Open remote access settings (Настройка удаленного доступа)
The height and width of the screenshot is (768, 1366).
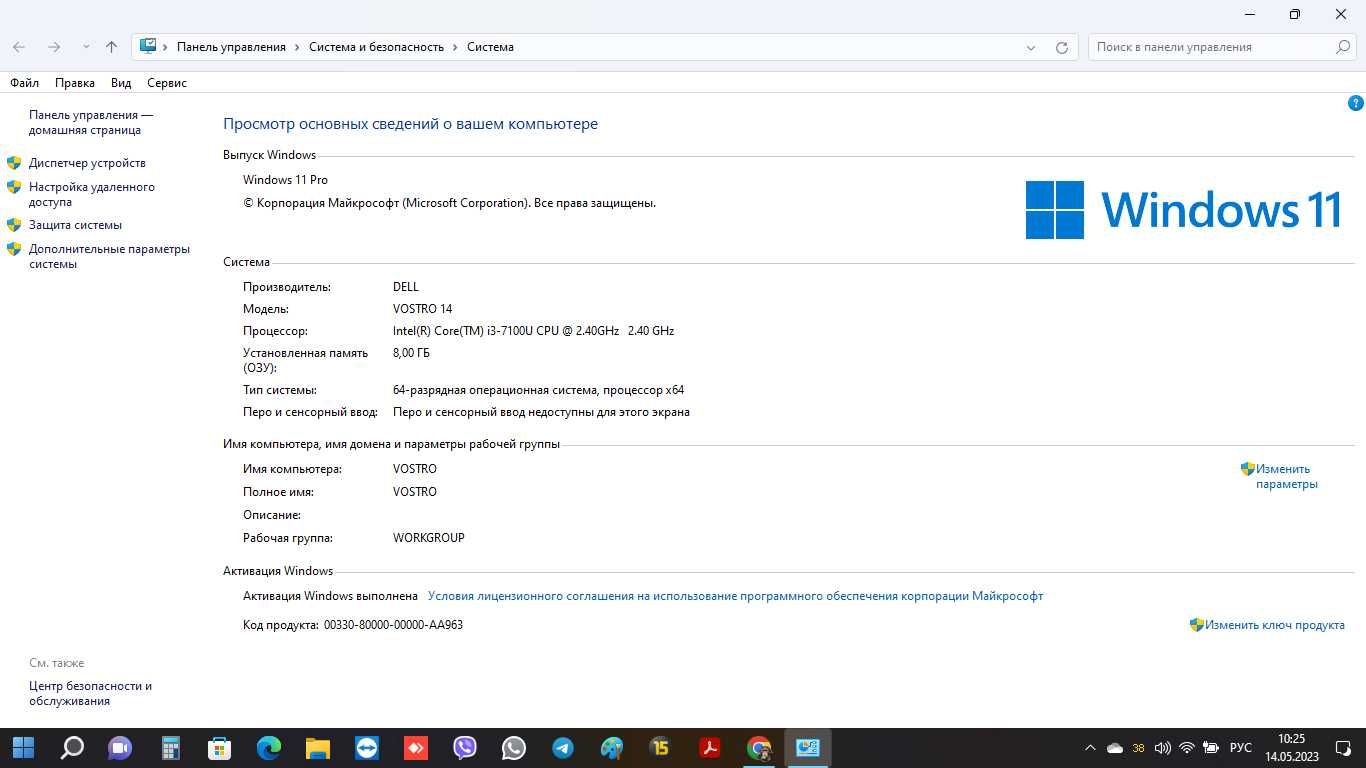pyautogui.click(x=92, y=194)
